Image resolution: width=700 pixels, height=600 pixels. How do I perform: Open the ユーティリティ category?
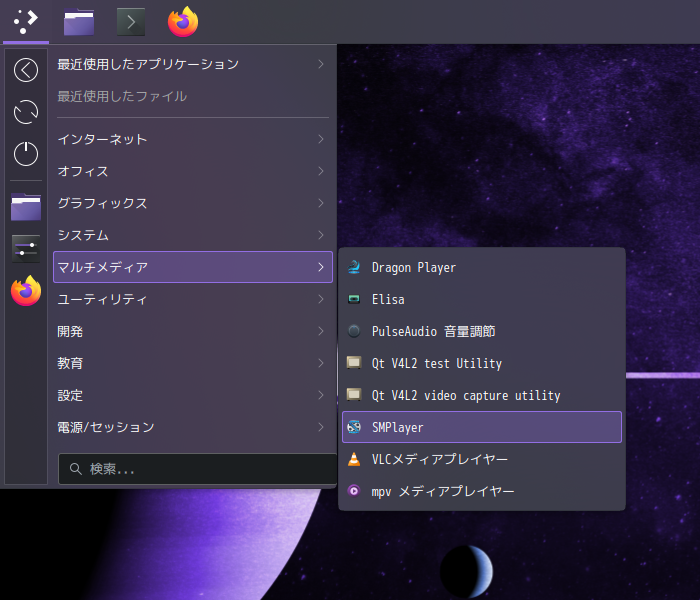pos(193,299)
